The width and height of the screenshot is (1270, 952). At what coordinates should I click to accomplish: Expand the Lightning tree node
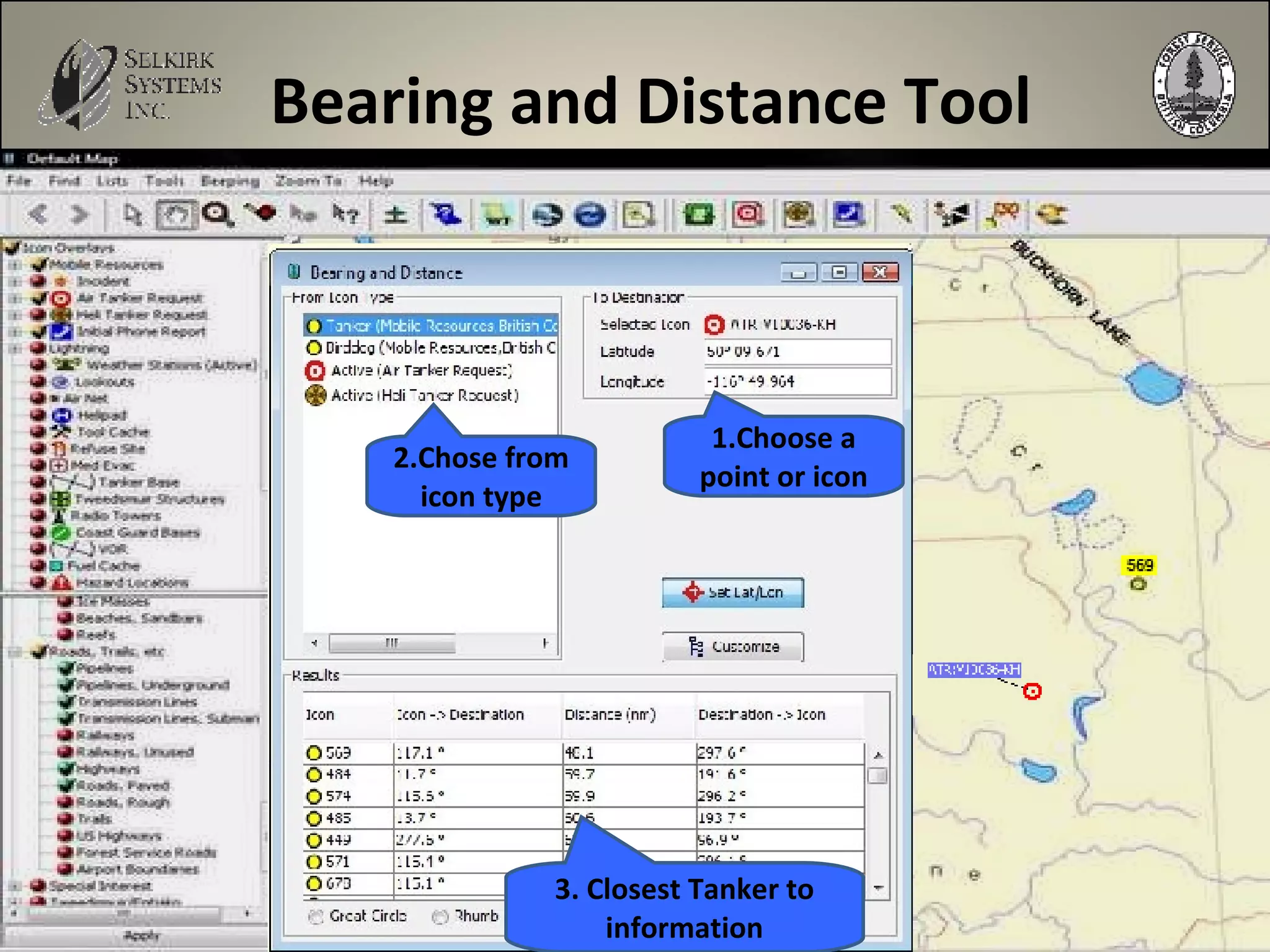[x=15, y=349]
